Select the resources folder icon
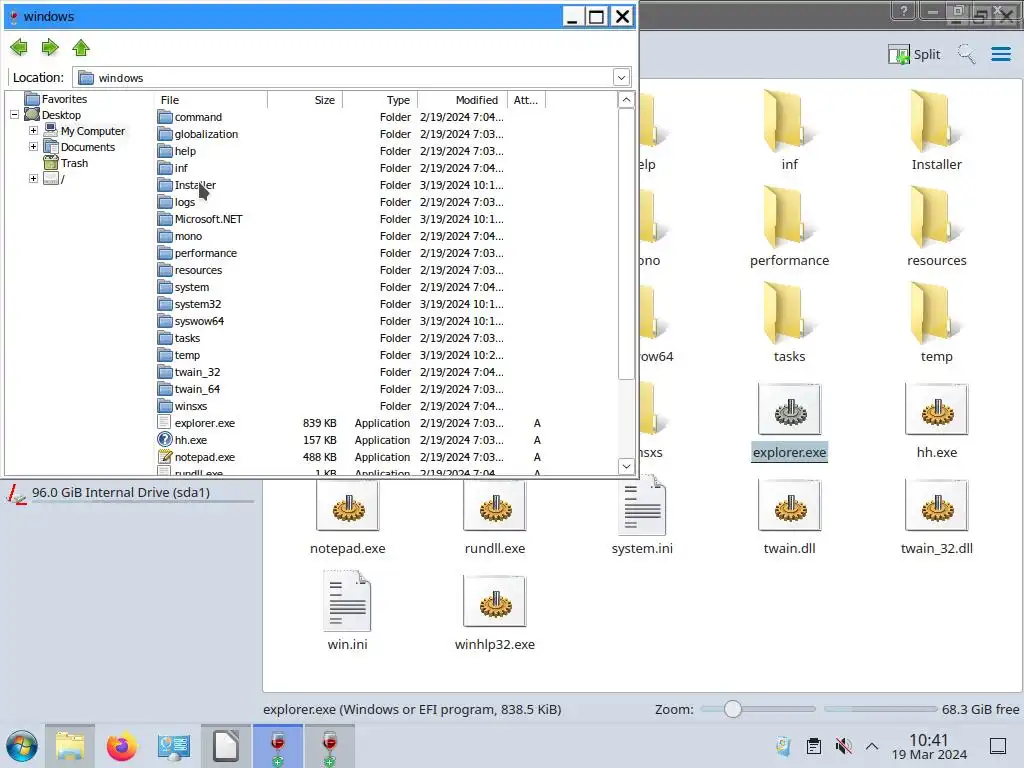 click(x=936, y=227)
